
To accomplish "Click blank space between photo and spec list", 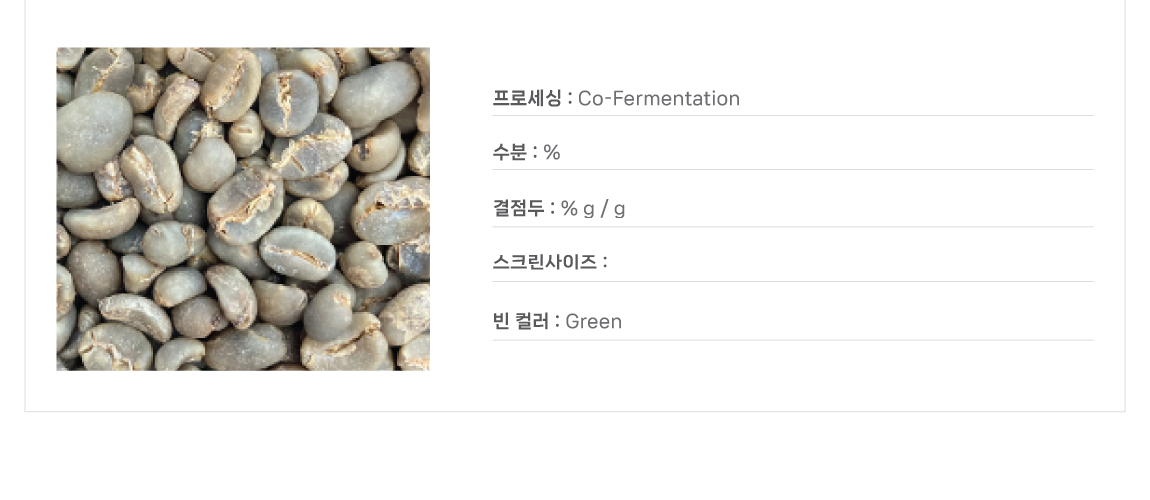I will pyautogui.click(x=460, y=209).
